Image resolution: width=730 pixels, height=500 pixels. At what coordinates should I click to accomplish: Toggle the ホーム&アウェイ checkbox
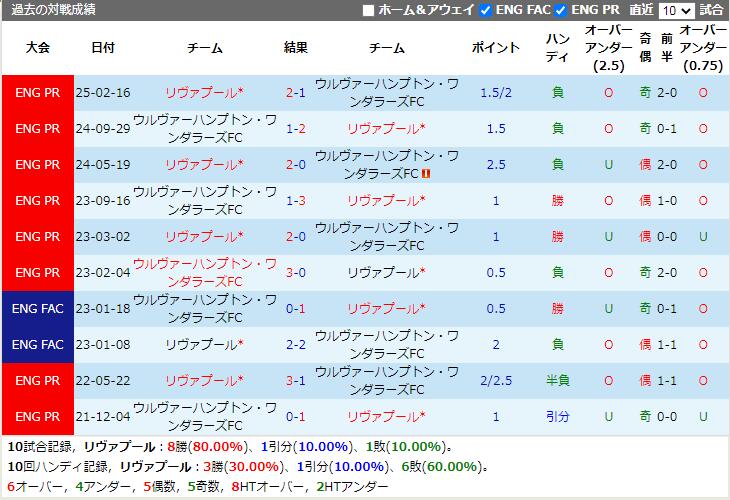(x=368, y=10)
